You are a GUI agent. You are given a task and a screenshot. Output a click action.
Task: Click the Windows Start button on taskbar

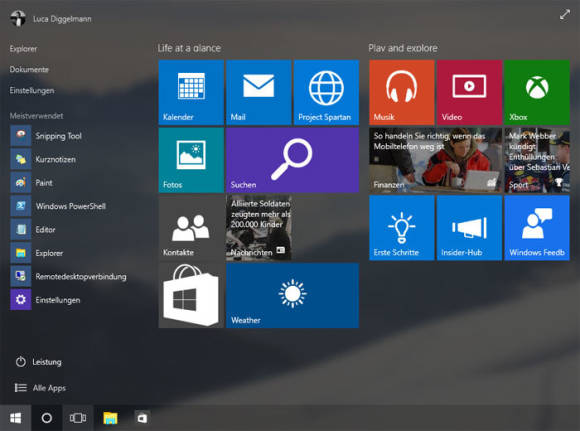16,418
